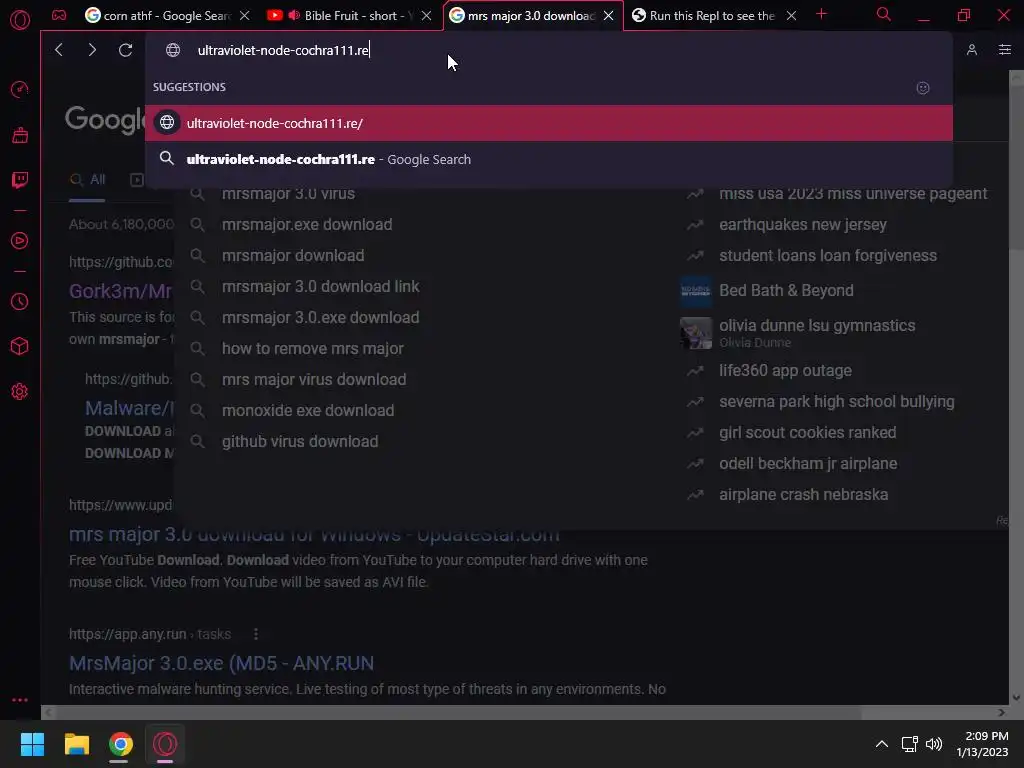The width and height of the screenshot is (1024, 768).
Task: Open a new tab with plus
Action: 822,14
